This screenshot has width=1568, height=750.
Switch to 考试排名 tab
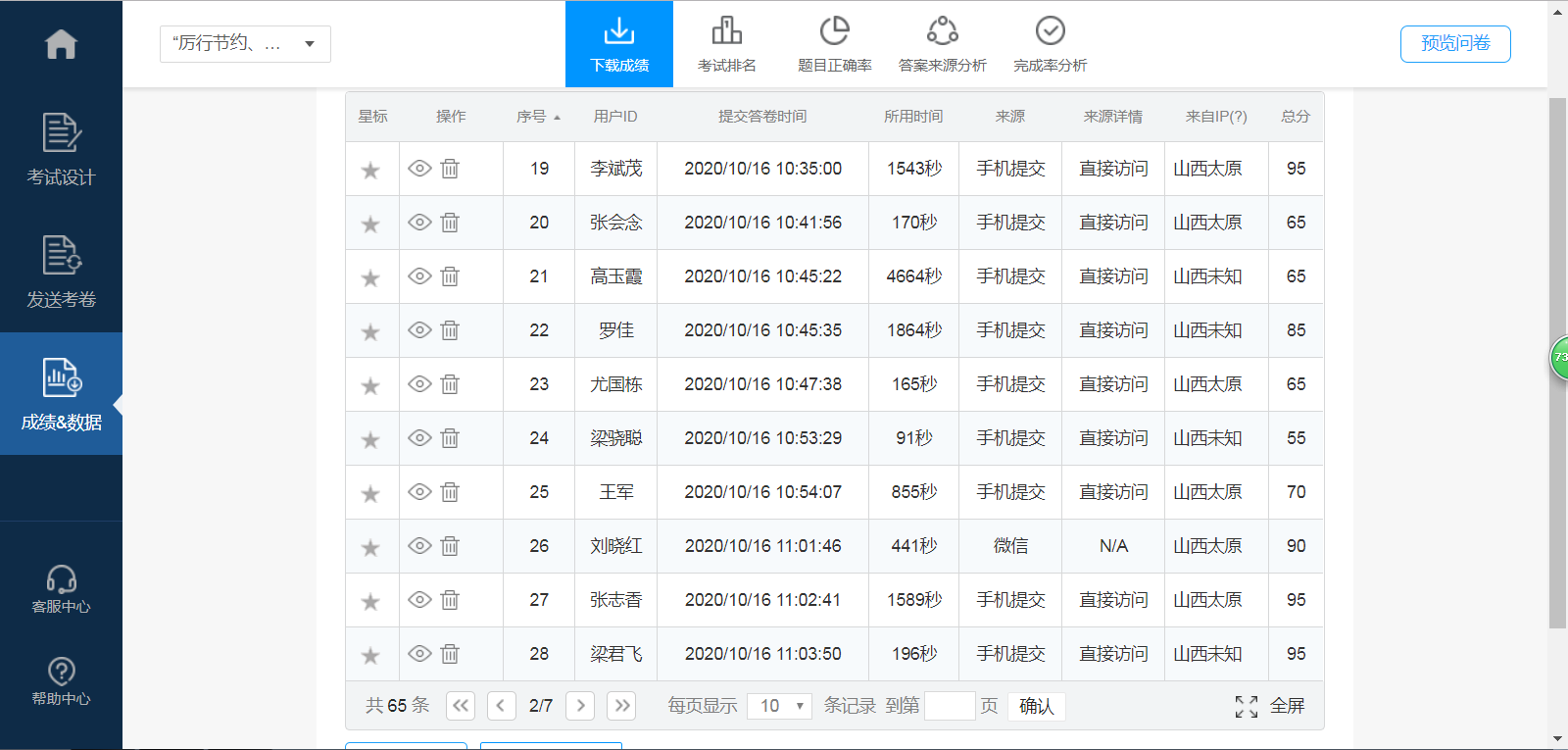click(726, 44)
